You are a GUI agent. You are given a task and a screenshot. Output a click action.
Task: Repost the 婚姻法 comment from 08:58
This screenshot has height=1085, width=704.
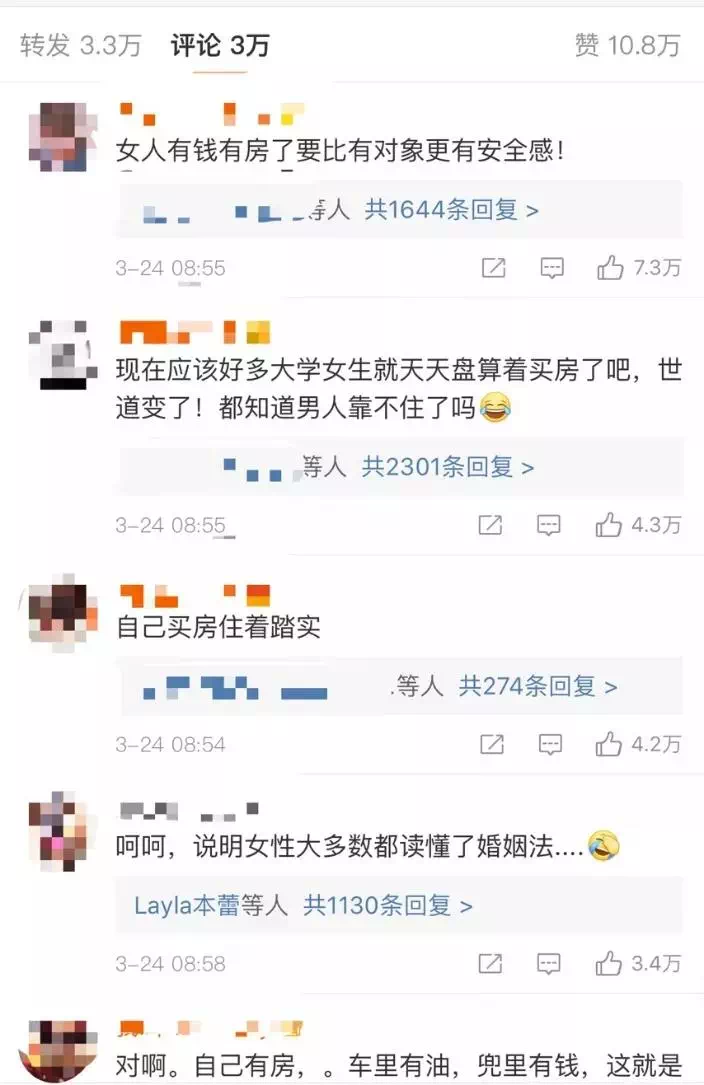coord(491,963)
